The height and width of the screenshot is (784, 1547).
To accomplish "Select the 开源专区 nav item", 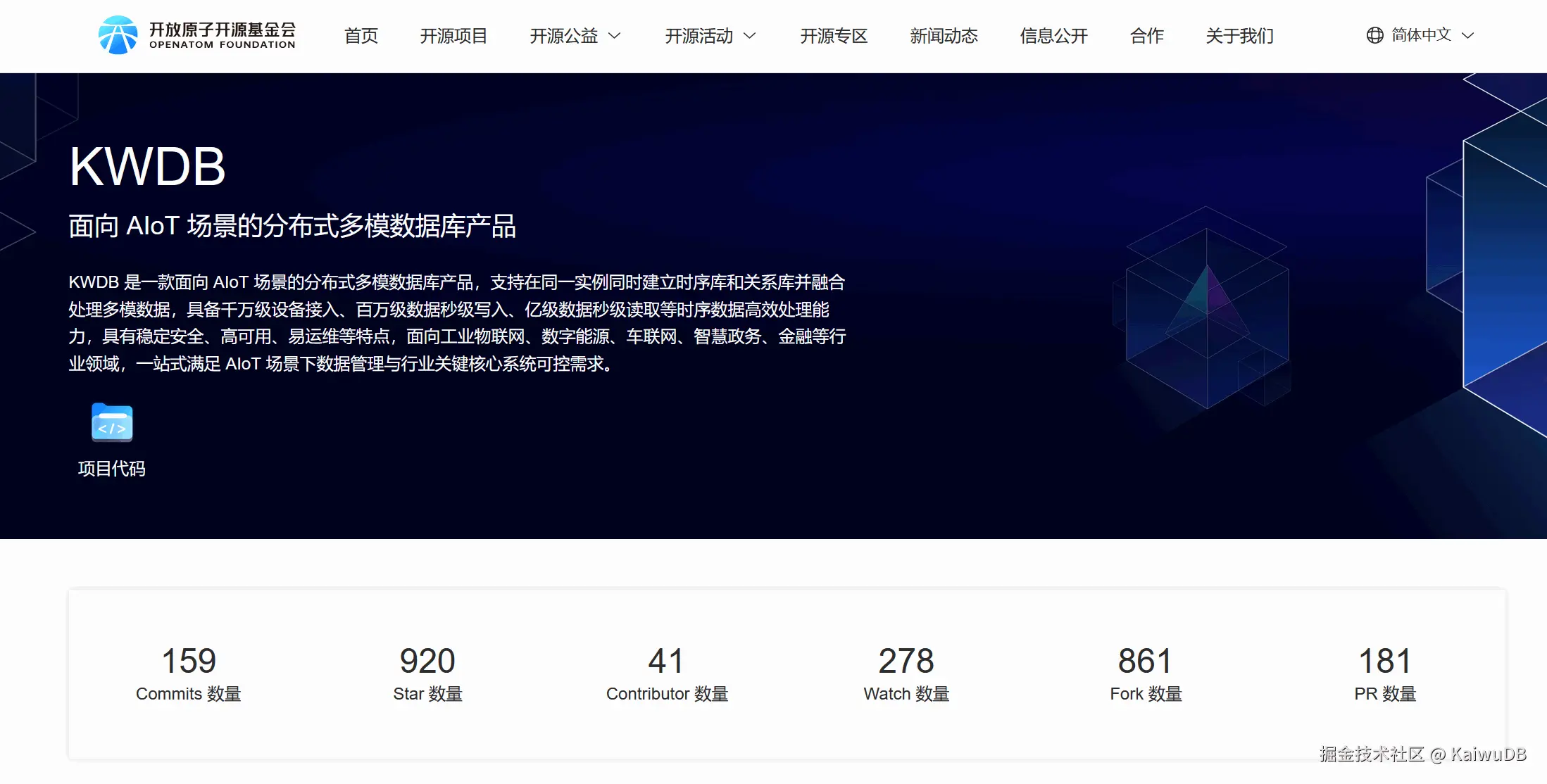I will click(834, 36).
